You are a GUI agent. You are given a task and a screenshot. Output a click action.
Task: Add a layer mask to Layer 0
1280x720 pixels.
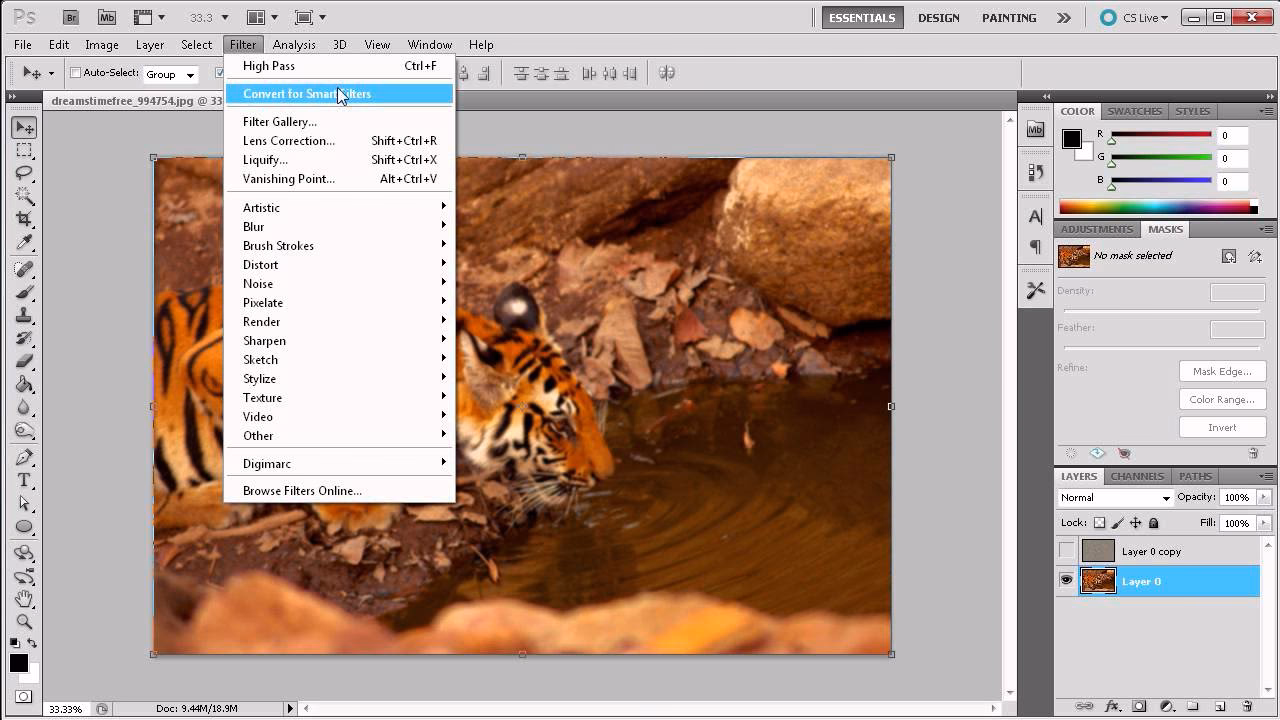point(1139,705)
